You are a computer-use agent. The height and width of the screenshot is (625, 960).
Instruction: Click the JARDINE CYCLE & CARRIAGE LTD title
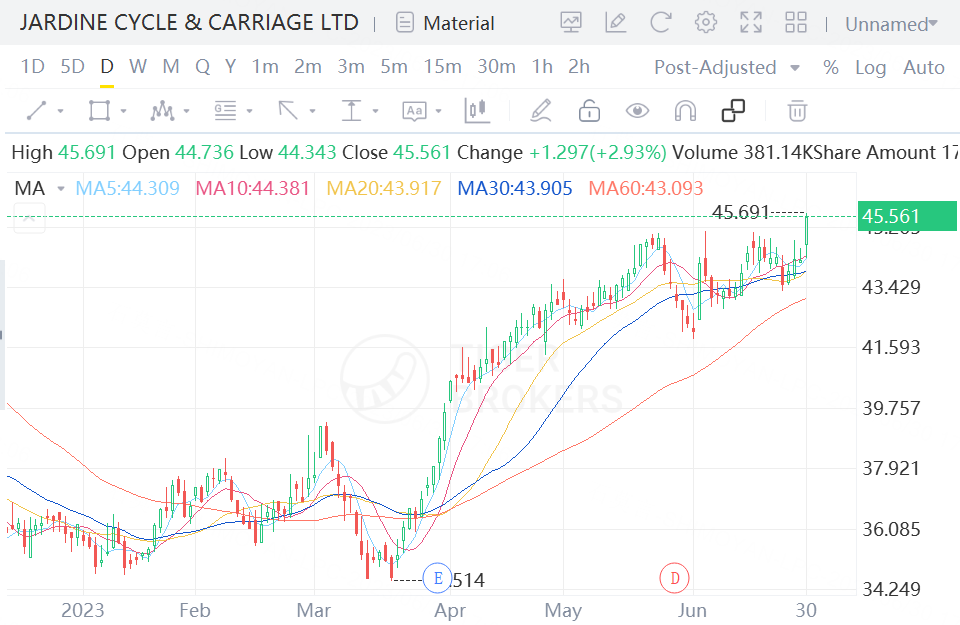(x=189, y=23)
